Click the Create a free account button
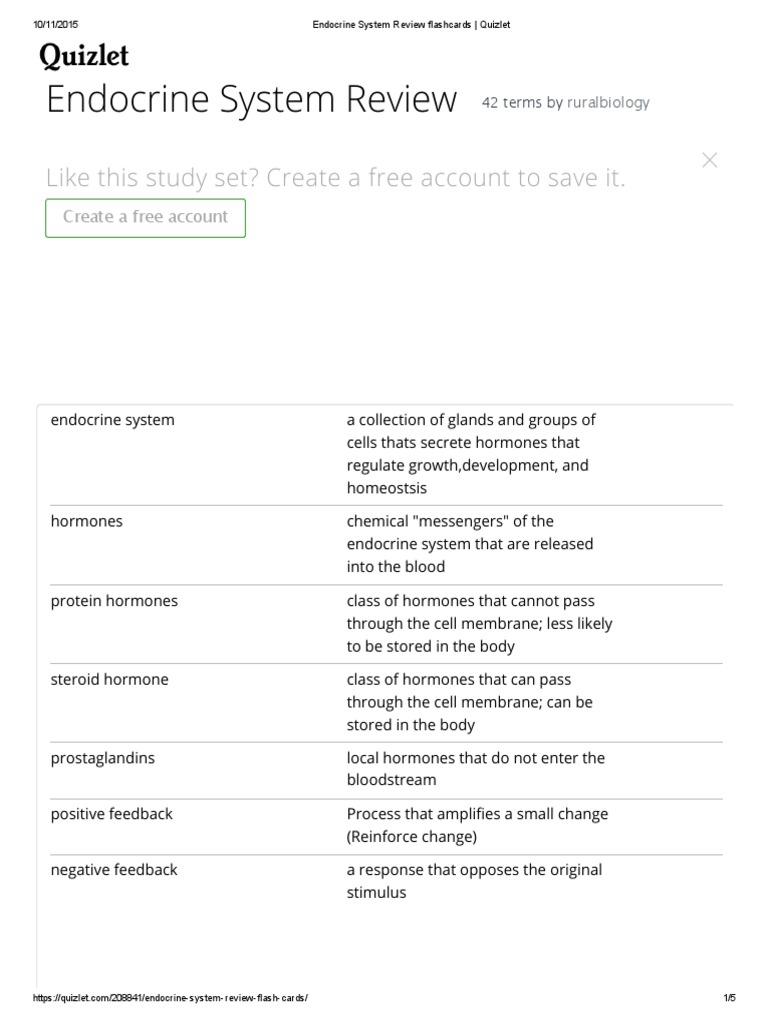 145,217
